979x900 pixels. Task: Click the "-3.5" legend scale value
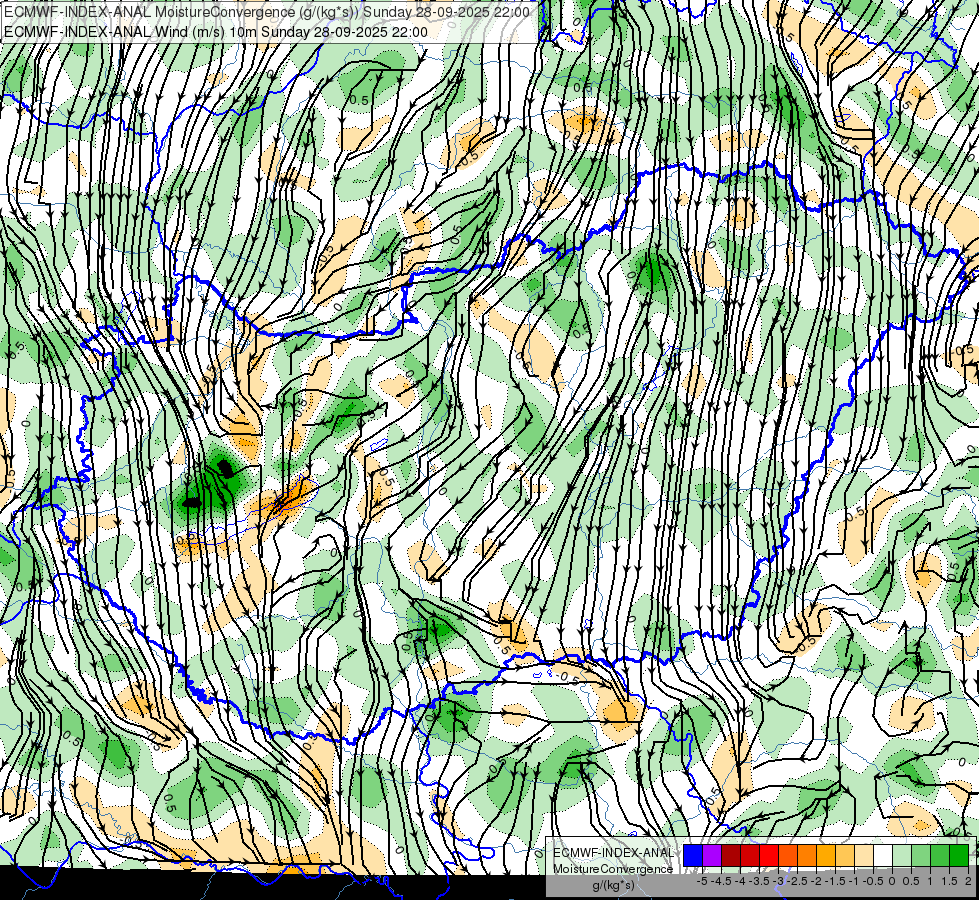(759, 881)
